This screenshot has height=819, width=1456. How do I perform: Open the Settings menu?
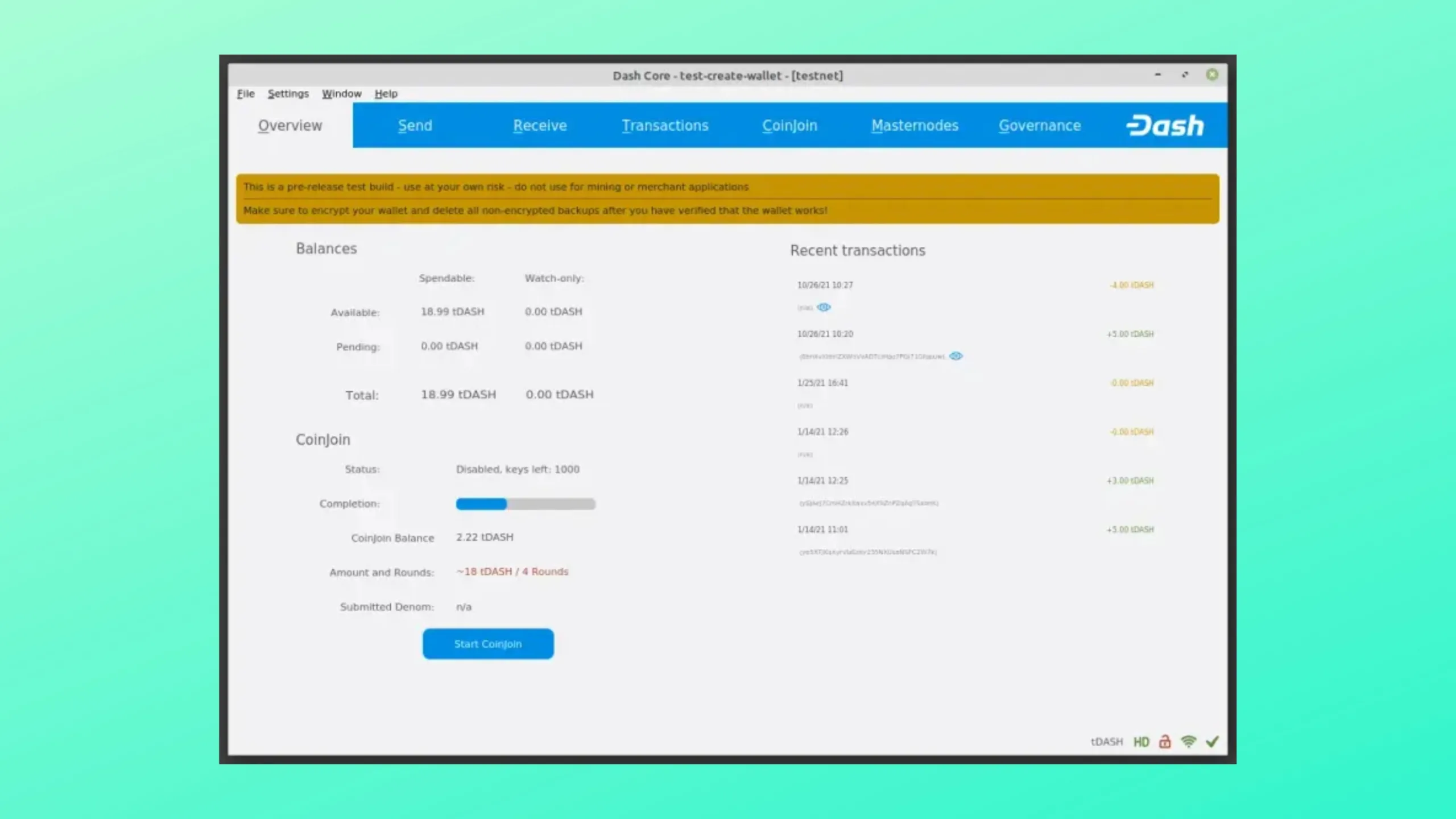288,94
